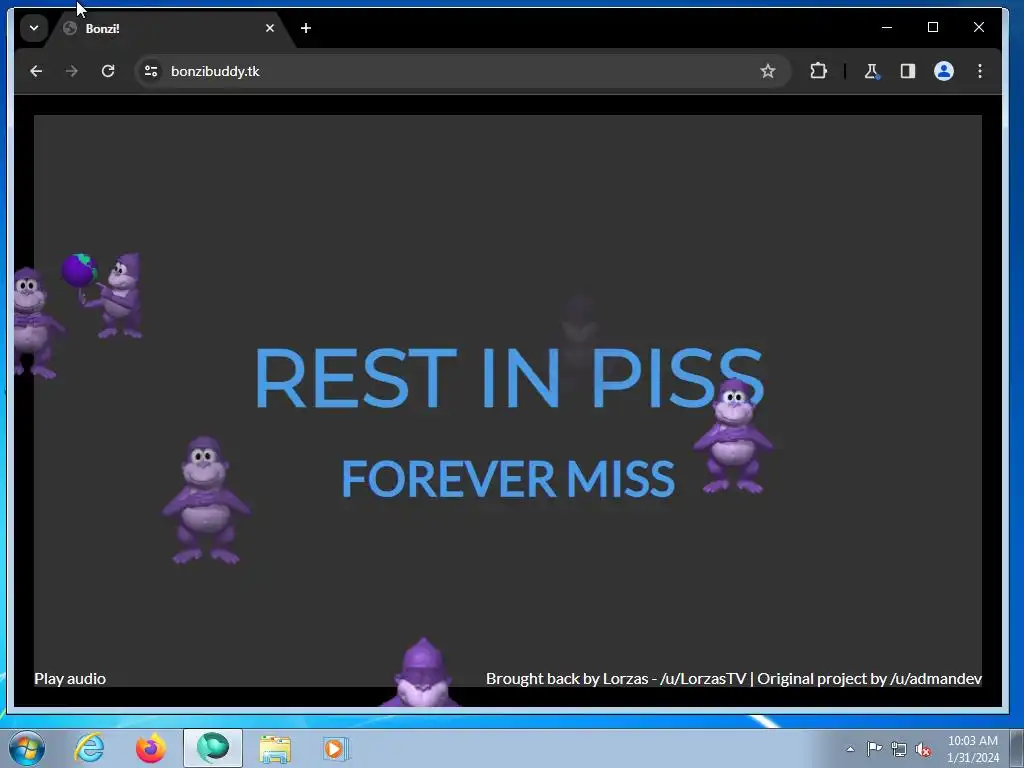Viewport: 1024px width, 768px height.
Task: Open the profile avatar menu
Action: tap(944, 71)
